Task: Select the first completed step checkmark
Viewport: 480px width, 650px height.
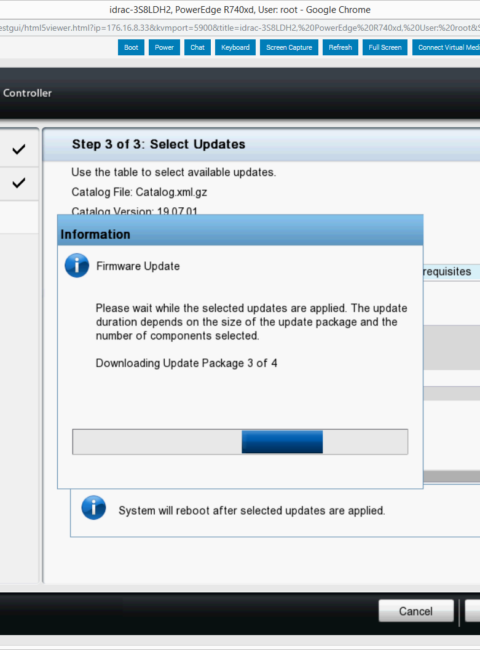Action: click(x=19, y=149)
